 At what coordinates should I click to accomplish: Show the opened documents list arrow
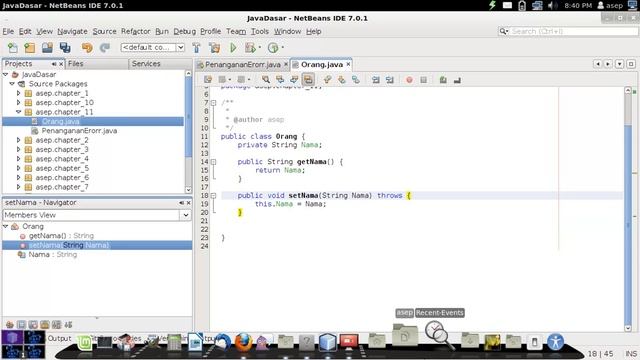tap(620, 64)
